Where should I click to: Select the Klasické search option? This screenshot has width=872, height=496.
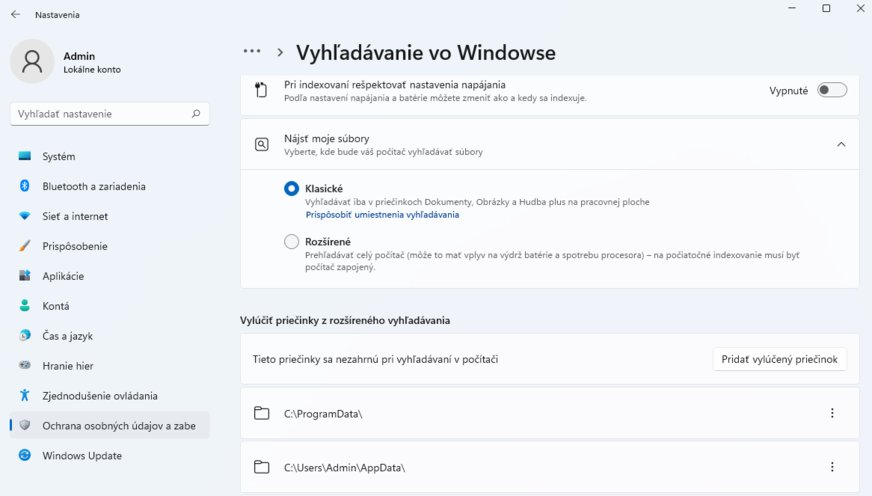point(292,188)
